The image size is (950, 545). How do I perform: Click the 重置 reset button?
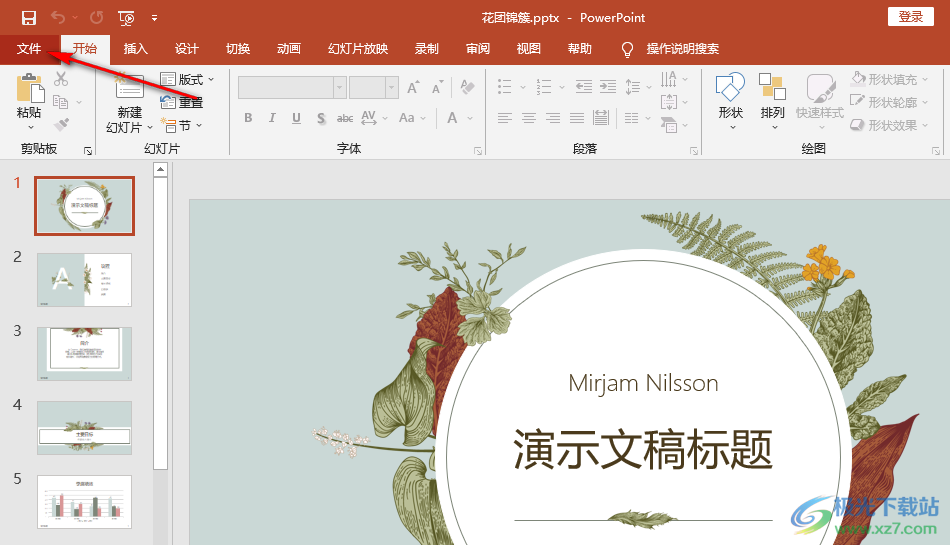(182, 102)
